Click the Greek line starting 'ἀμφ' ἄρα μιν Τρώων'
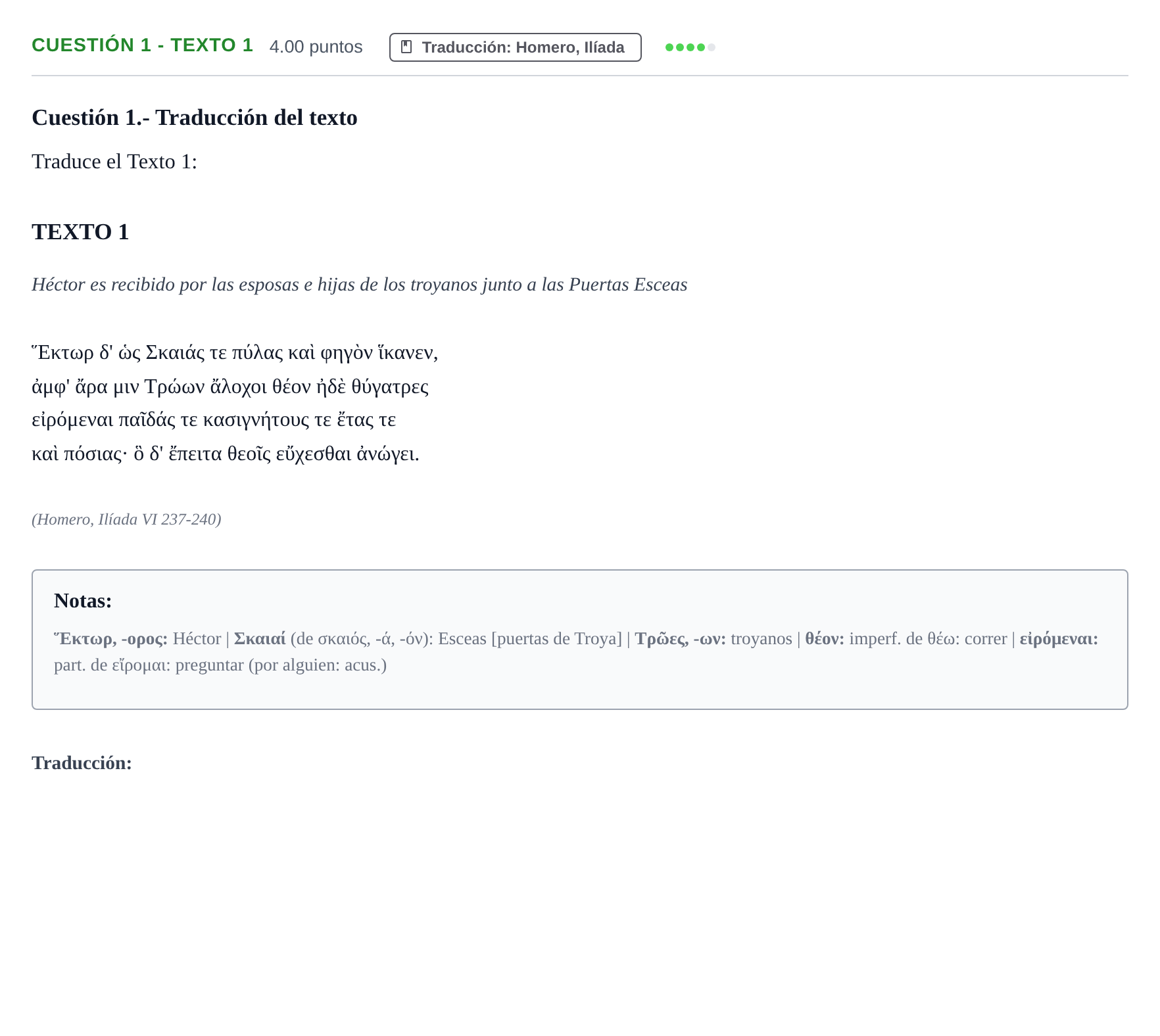This screenshot has width=1160, height=1036. tap(230, 387)
